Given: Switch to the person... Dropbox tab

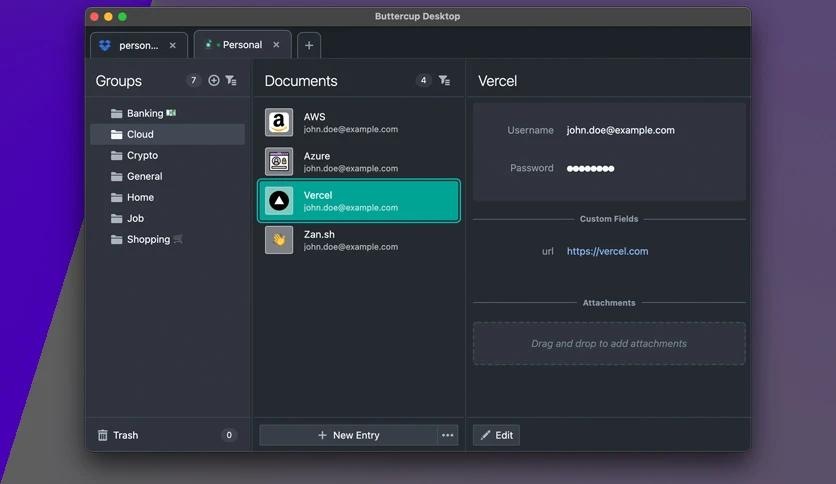Looking at the screenshot, I should [x=139, y=45].
